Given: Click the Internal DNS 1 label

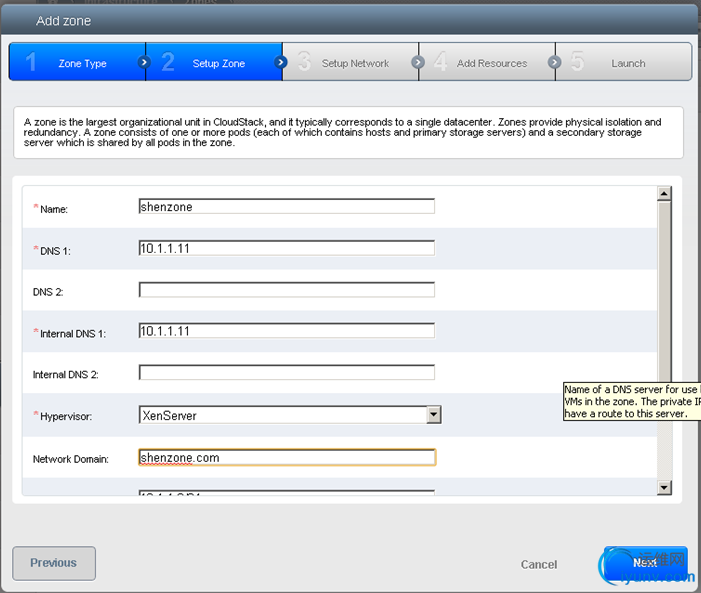Looking at the screenshot, I should tap(73, 334).
